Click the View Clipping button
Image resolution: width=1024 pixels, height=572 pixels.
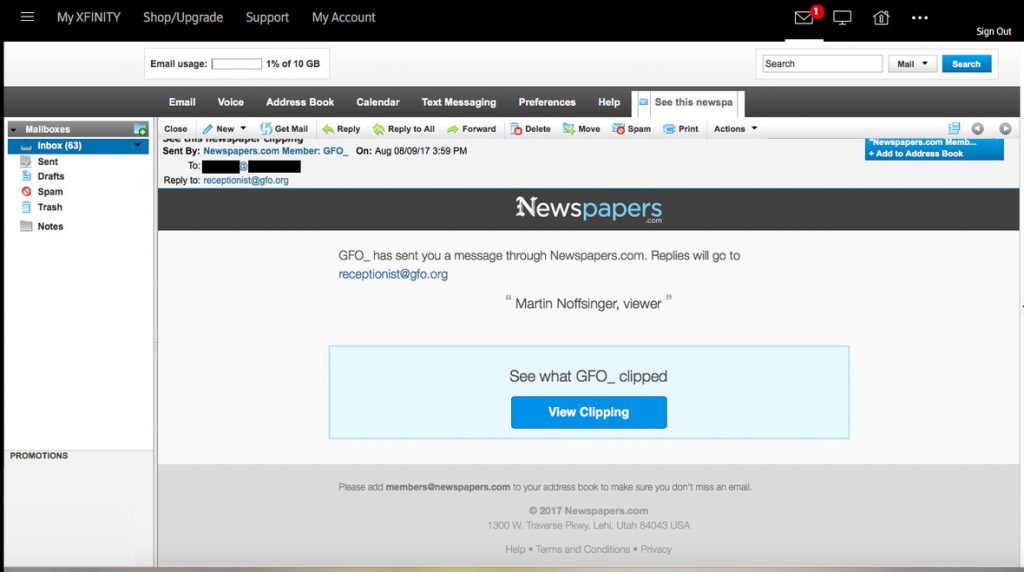coord(588,412)
